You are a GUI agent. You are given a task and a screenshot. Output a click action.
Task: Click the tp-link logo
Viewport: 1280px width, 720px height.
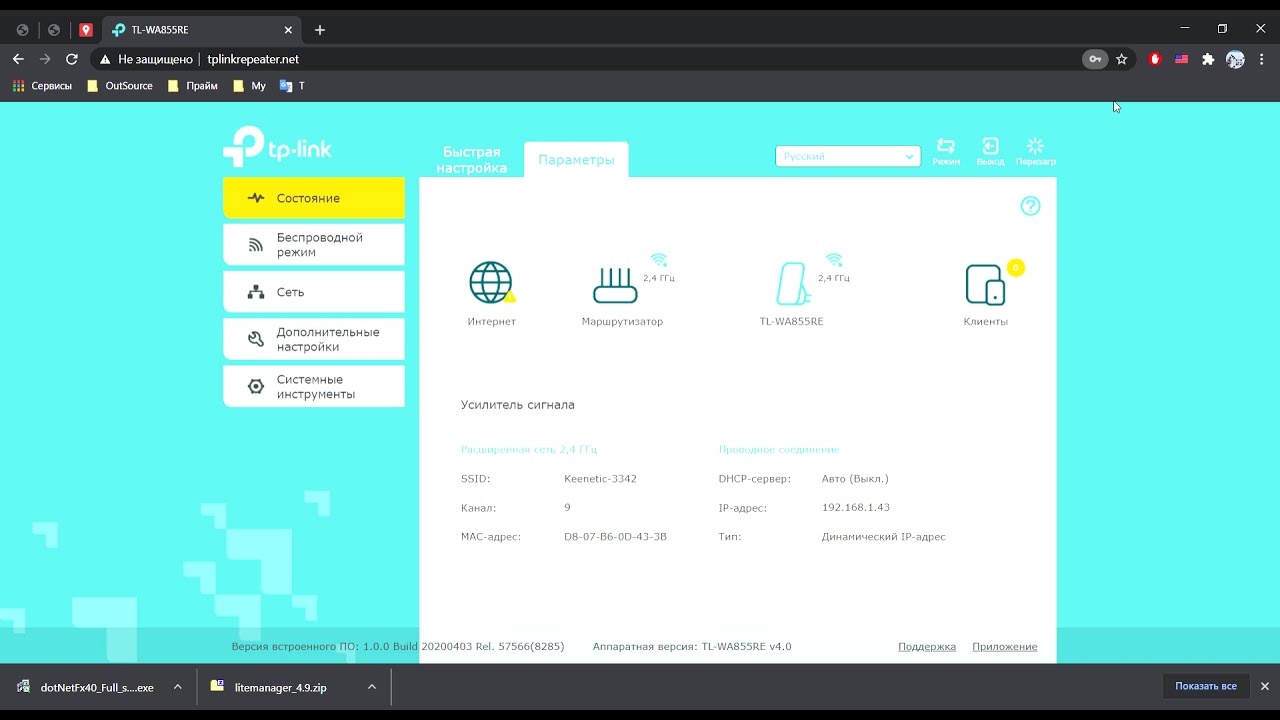coord(277,147)
